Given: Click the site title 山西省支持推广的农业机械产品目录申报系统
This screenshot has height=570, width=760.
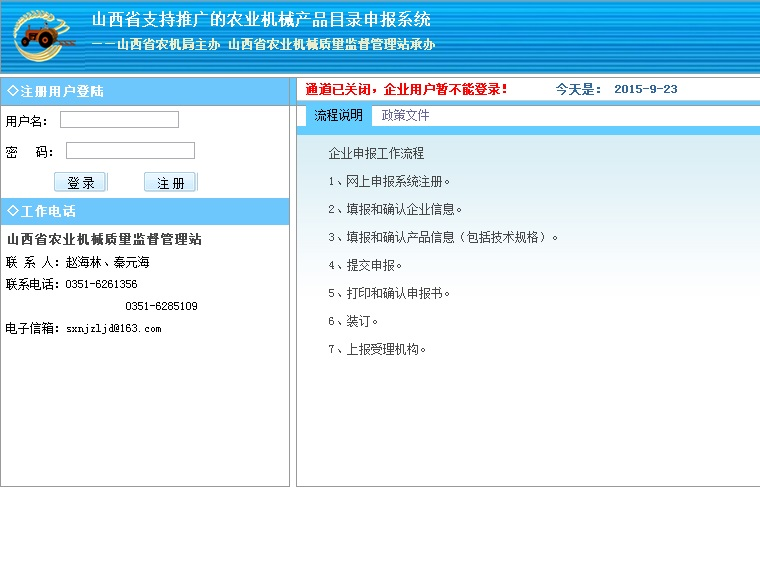Looking at the screenshot, I should click(261, 19).
